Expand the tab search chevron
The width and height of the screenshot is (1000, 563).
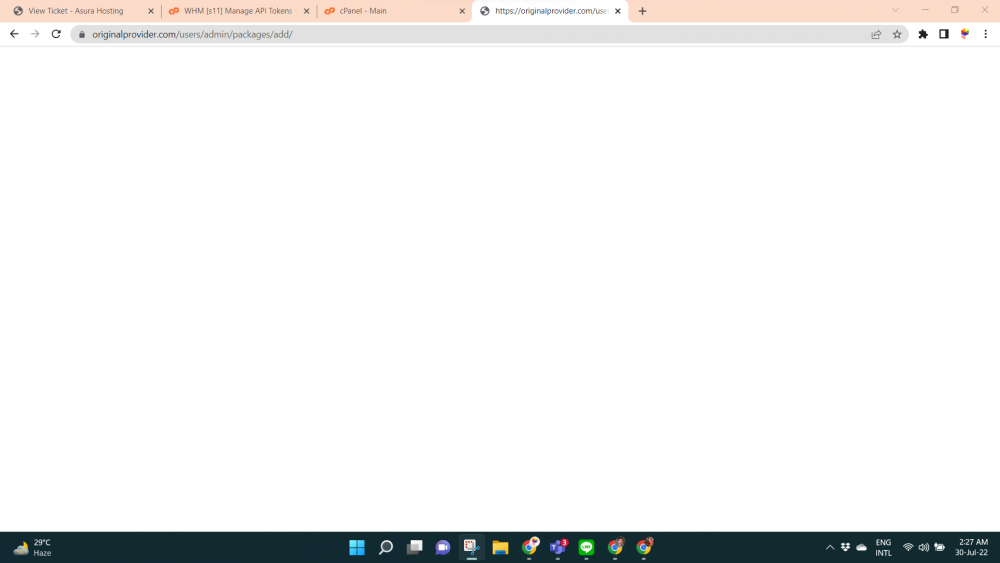(x=895, y=10)
